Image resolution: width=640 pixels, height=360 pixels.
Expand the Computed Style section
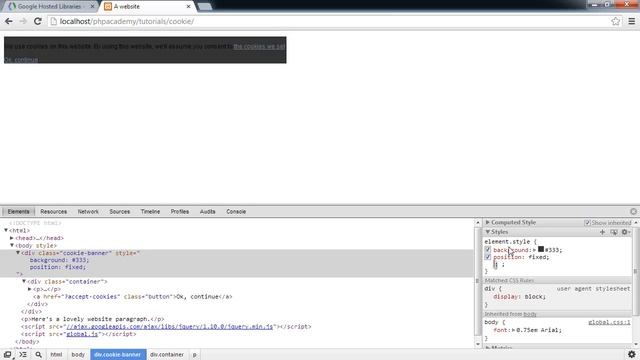(x=487, y=222)
